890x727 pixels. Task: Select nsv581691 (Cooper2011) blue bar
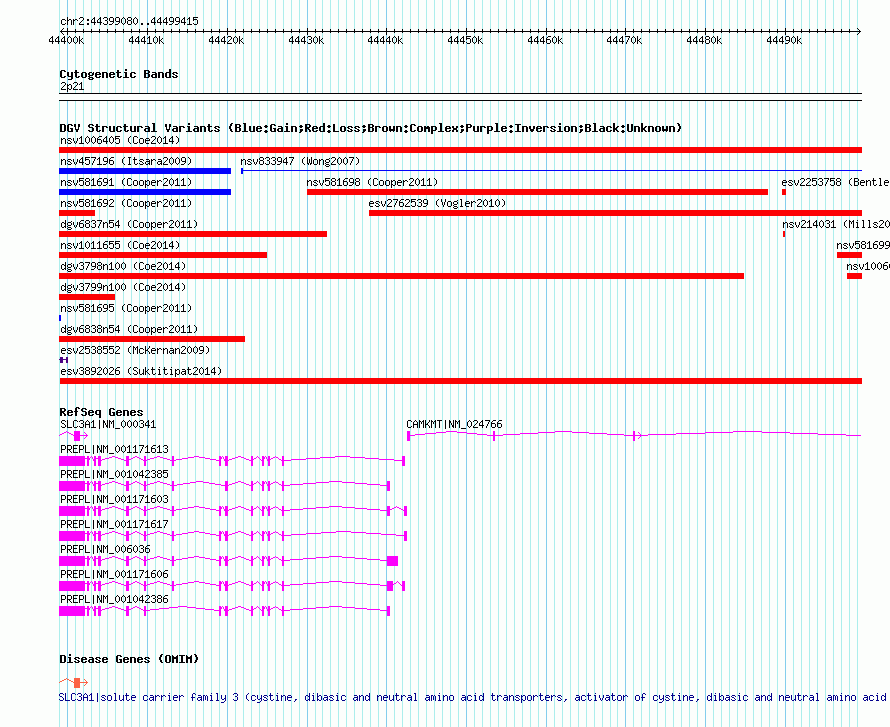145,192
